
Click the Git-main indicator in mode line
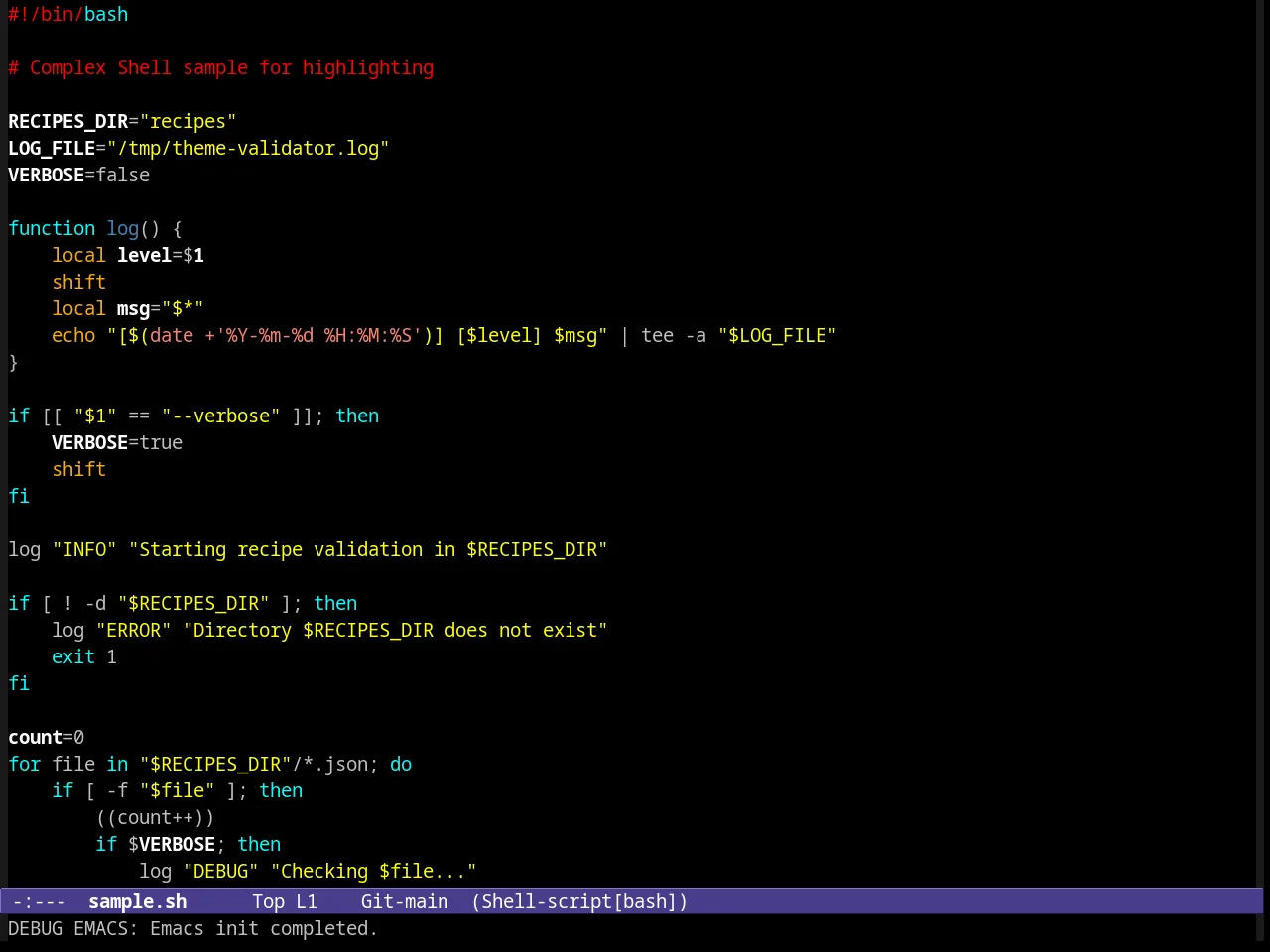click(x=405, y=901)
